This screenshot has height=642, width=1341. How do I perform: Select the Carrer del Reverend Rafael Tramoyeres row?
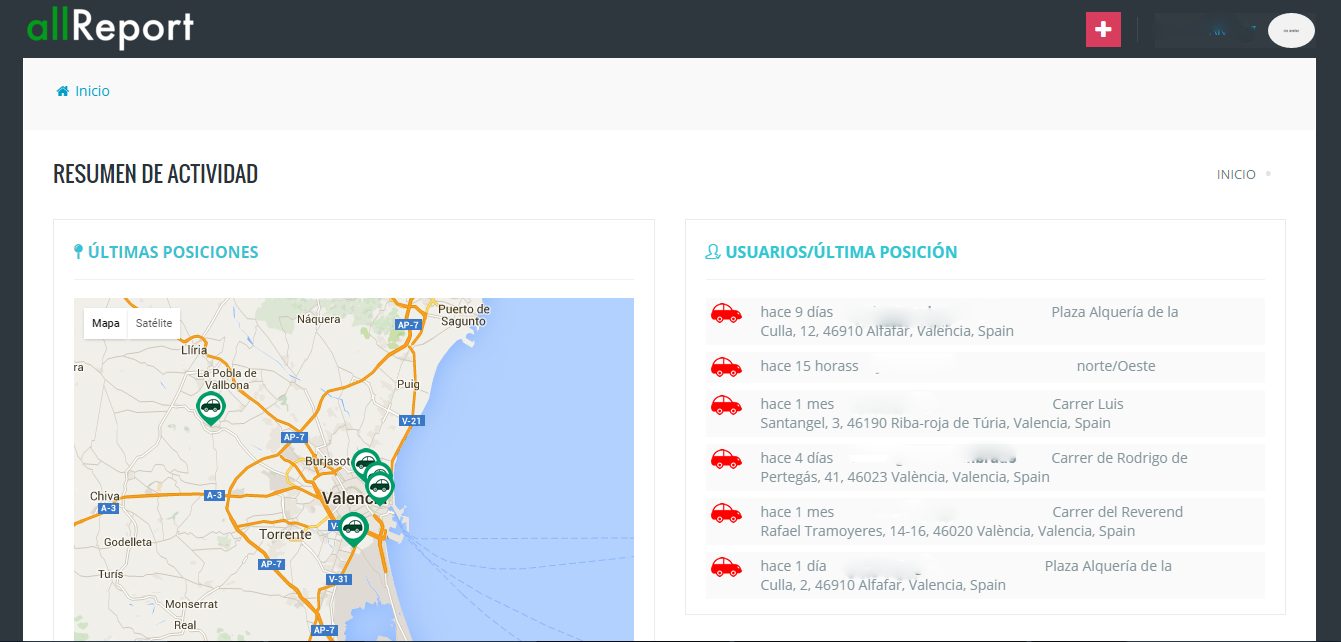pos(984,521)
